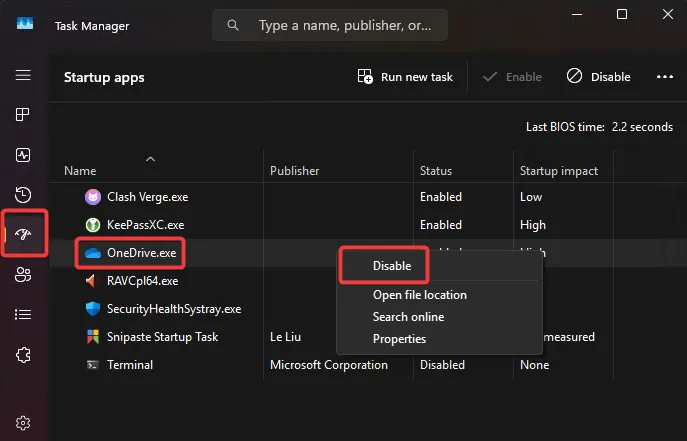Click the Snipaste colorful icon
This screenshot has width=687, height=441.
(92, 337)
